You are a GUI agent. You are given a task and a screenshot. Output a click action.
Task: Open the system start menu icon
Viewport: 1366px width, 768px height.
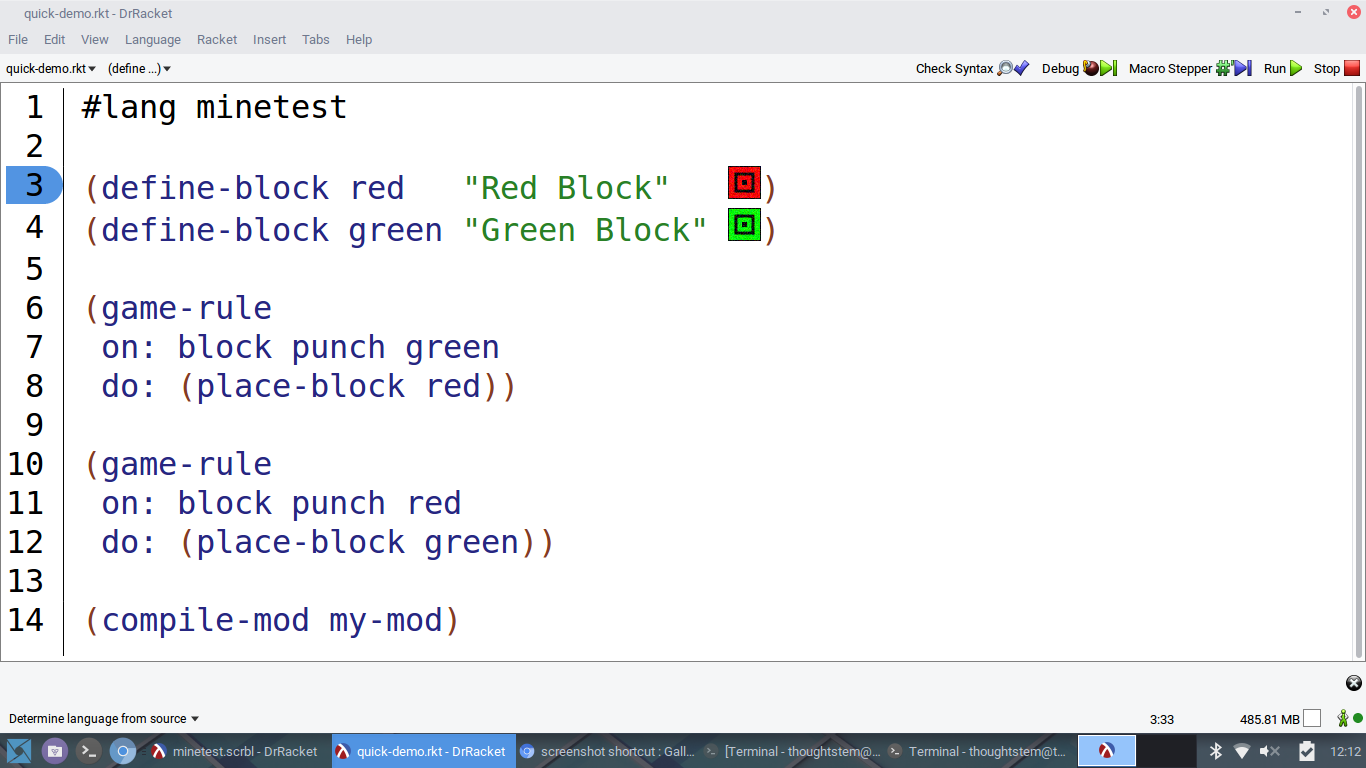19,750
